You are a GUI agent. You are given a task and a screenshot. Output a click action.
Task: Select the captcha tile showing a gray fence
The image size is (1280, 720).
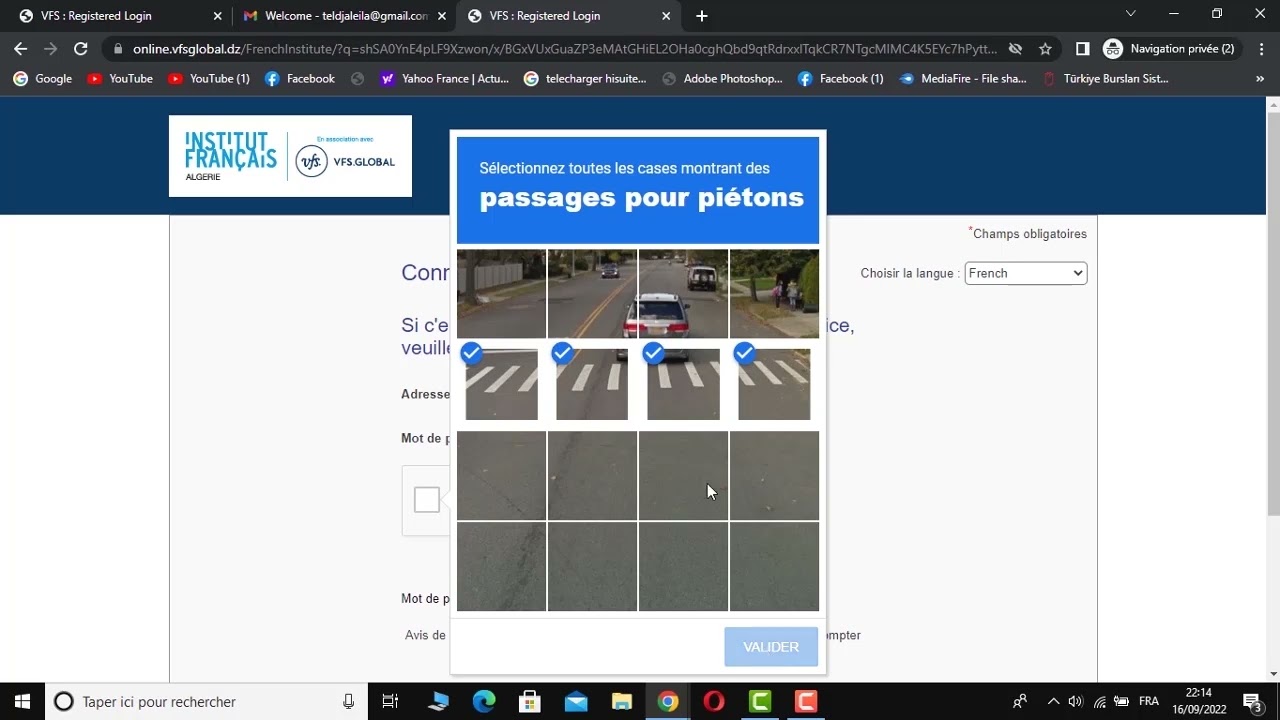(501, 294)
